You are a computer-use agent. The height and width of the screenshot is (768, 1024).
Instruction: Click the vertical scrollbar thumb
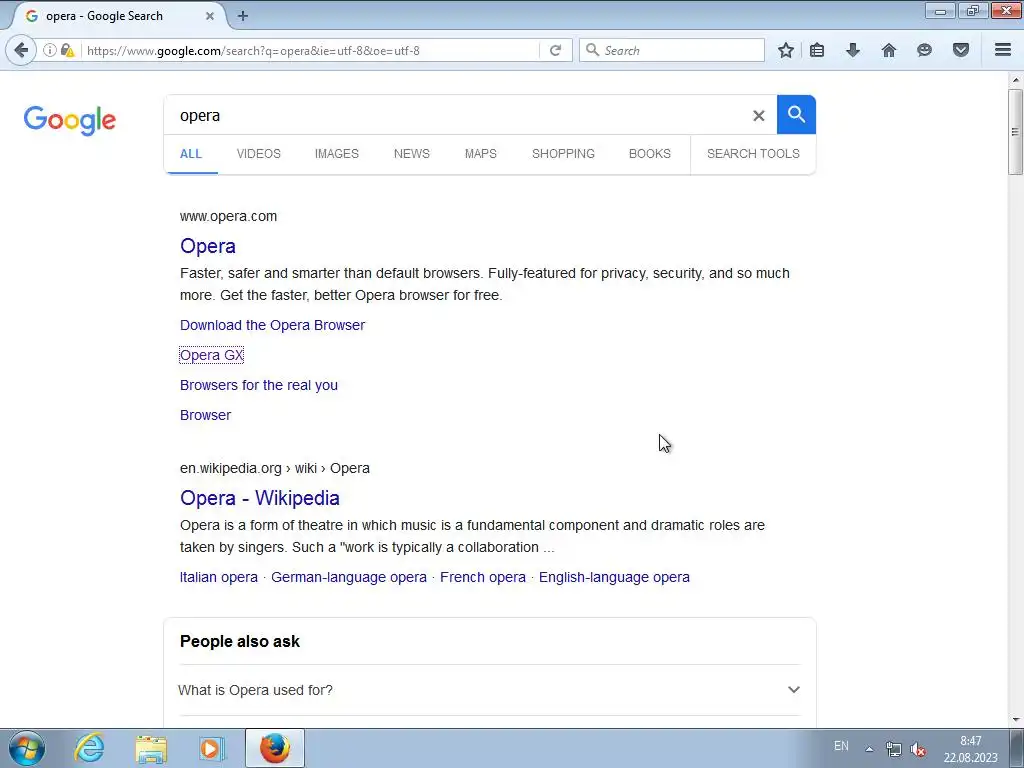click(x=1015, y=132)
